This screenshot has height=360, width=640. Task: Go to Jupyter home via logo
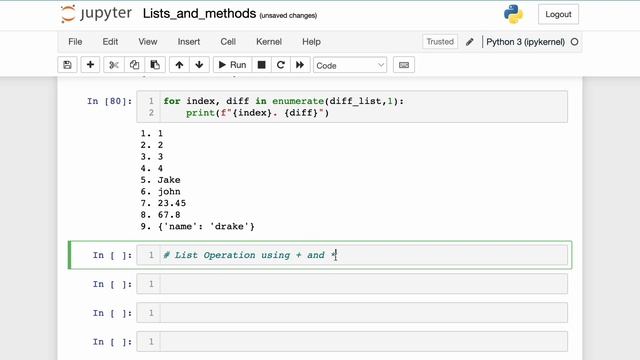96,13
